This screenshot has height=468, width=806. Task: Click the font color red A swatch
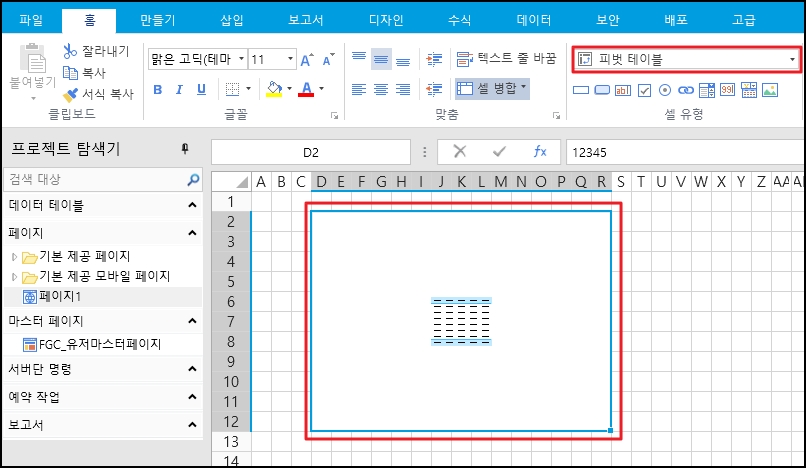point(307,89)
